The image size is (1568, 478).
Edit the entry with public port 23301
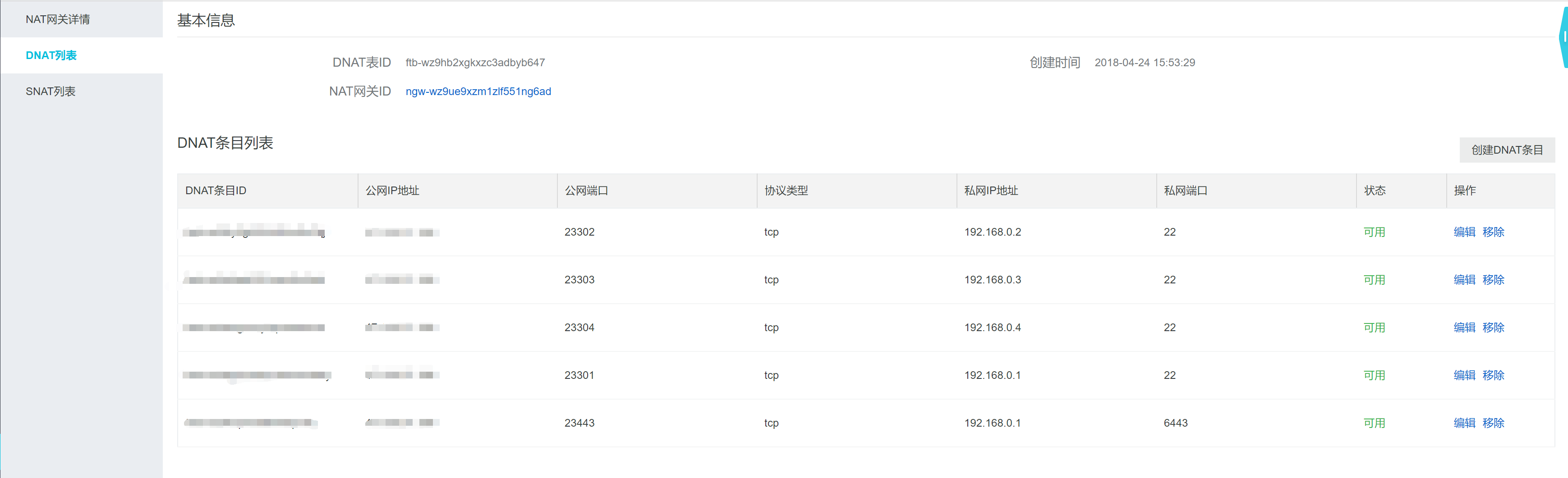point(1464,375)
